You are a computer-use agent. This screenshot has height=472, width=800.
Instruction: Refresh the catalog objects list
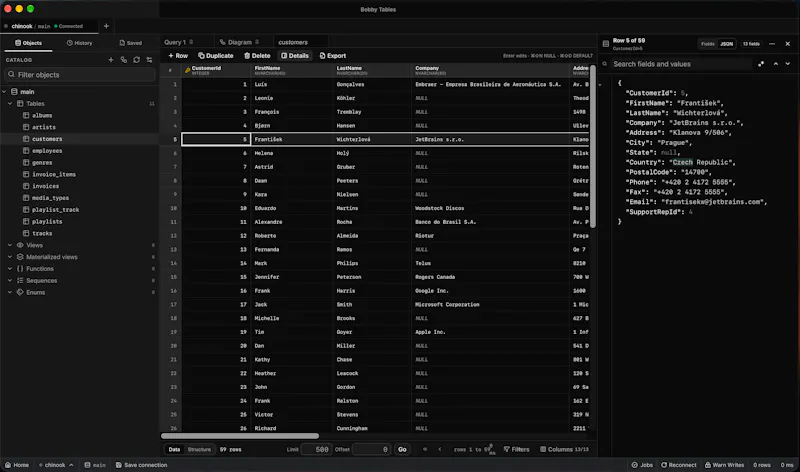click(136, 60)
